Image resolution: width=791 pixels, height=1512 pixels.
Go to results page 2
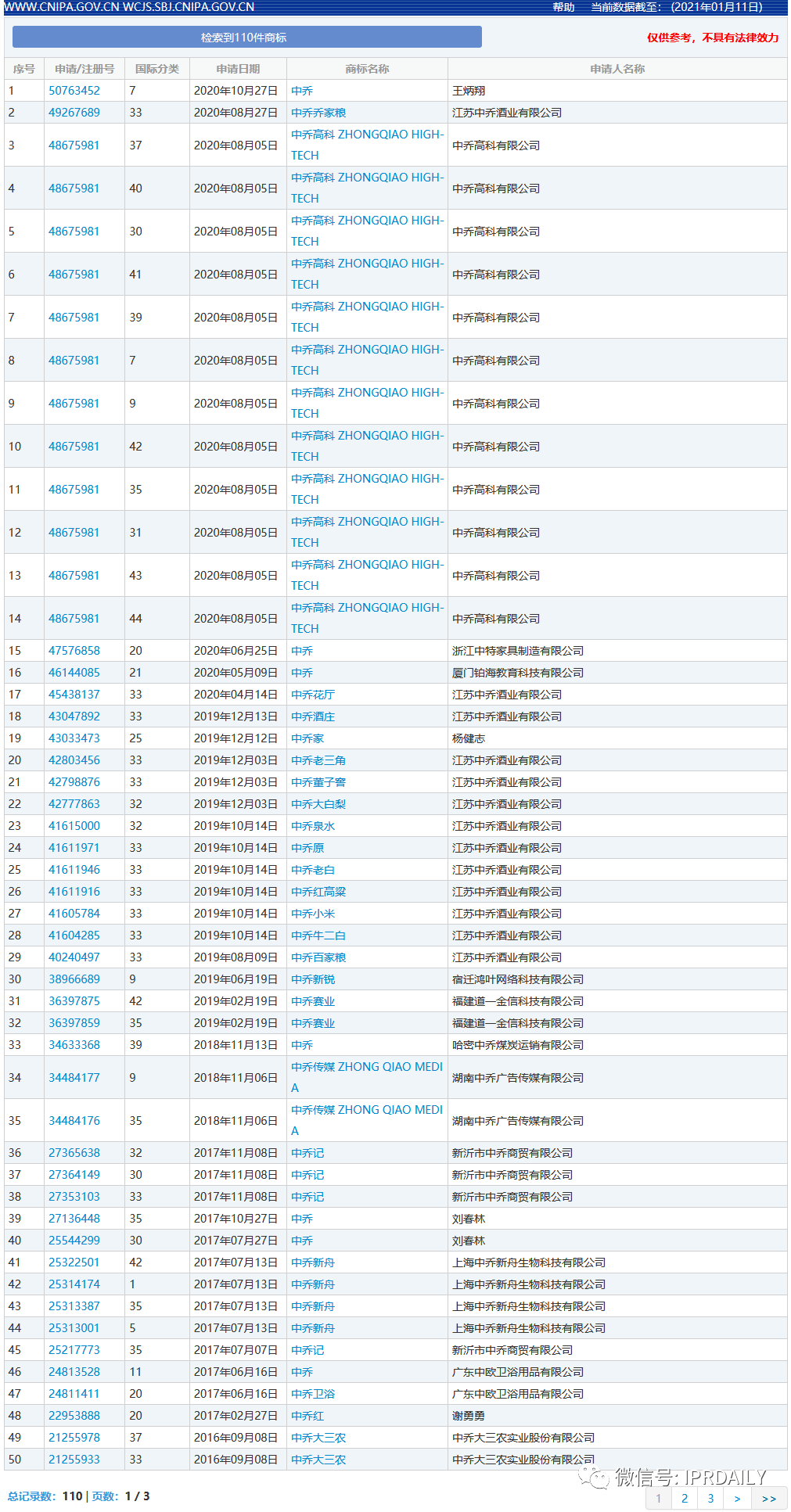point(685,1498)
